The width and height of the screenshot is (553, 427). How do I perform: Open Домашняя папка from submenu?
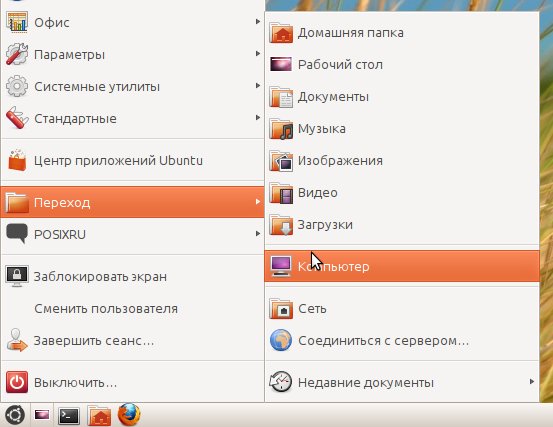pos(402,33)
